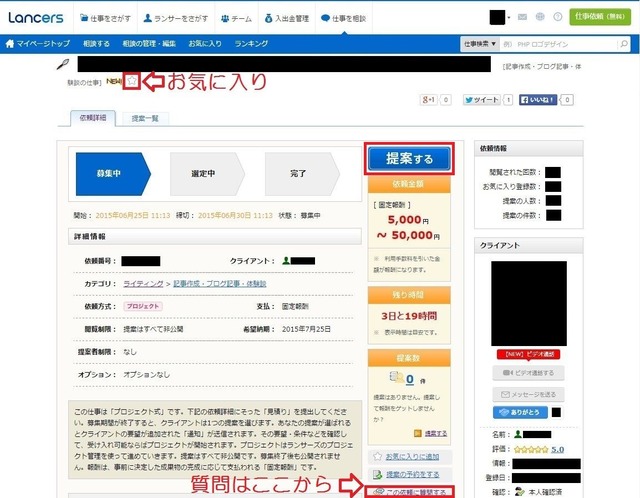Screen dimensions: 640x498
Task: Open the mail envelope icon in header
Action: pyautogui.click(x=522, y=17)
